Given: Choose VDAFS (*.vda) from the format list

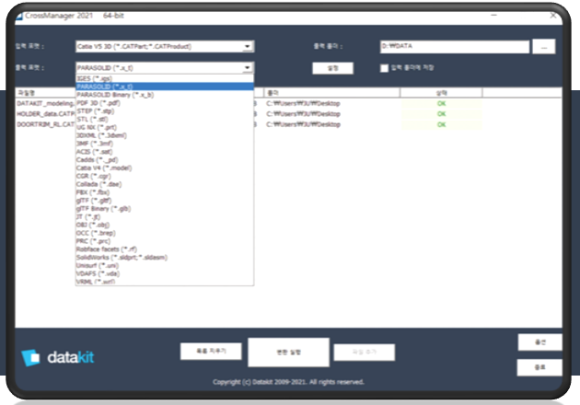Looking at the screenshot, I should pyautogui.click(x=165, y=274).
